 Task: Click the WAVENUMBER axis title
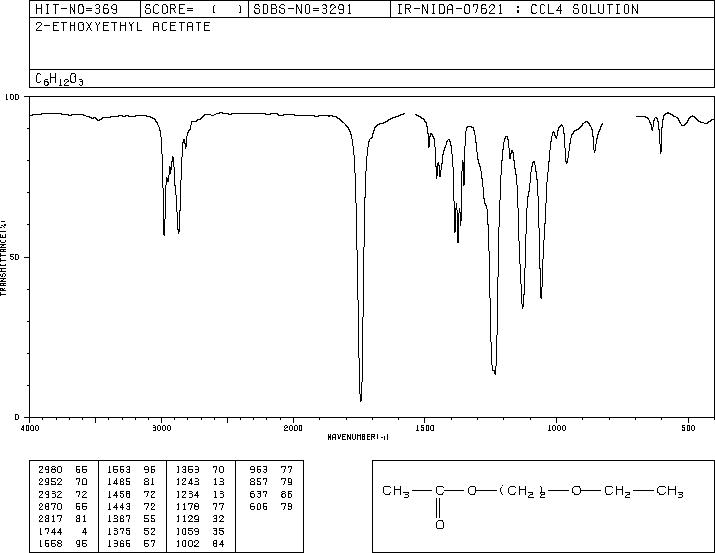pyautogui.click(x=358, y=437)
